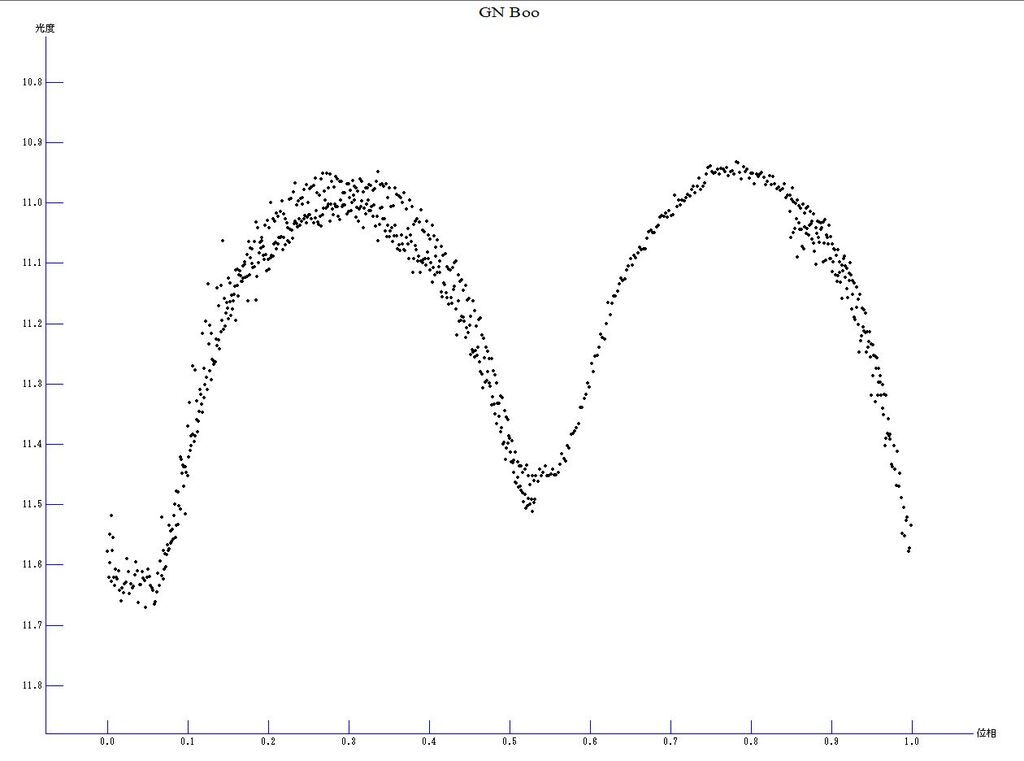Click the 11.8 magnitude tick label
The image size is (1024, 761).
point(32,685)
